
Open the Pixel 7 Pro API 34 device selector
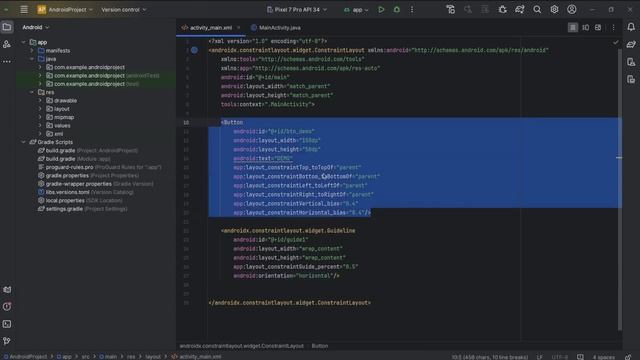[297, 9]
